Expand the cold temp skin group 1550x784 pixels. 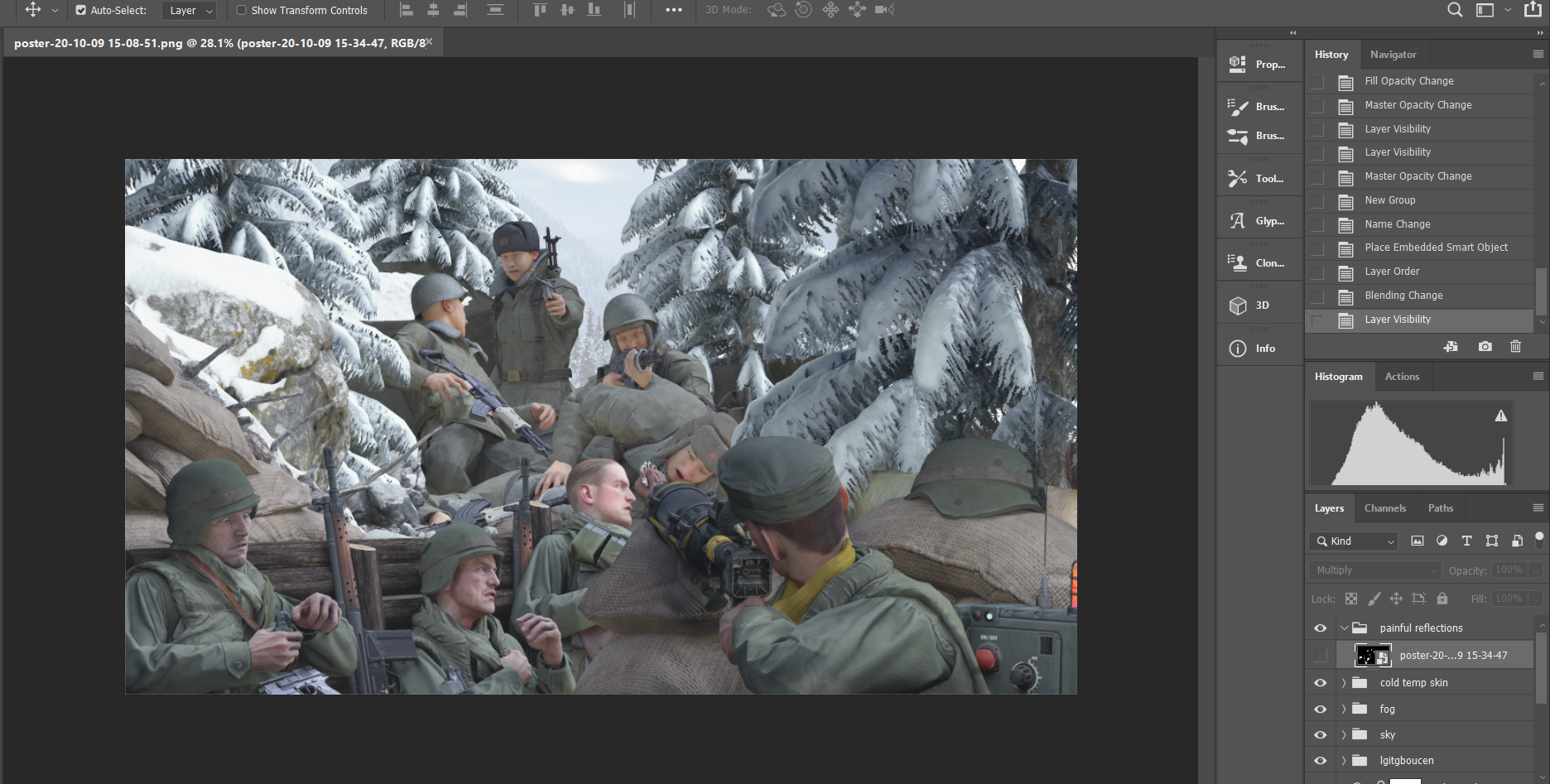1344,683
